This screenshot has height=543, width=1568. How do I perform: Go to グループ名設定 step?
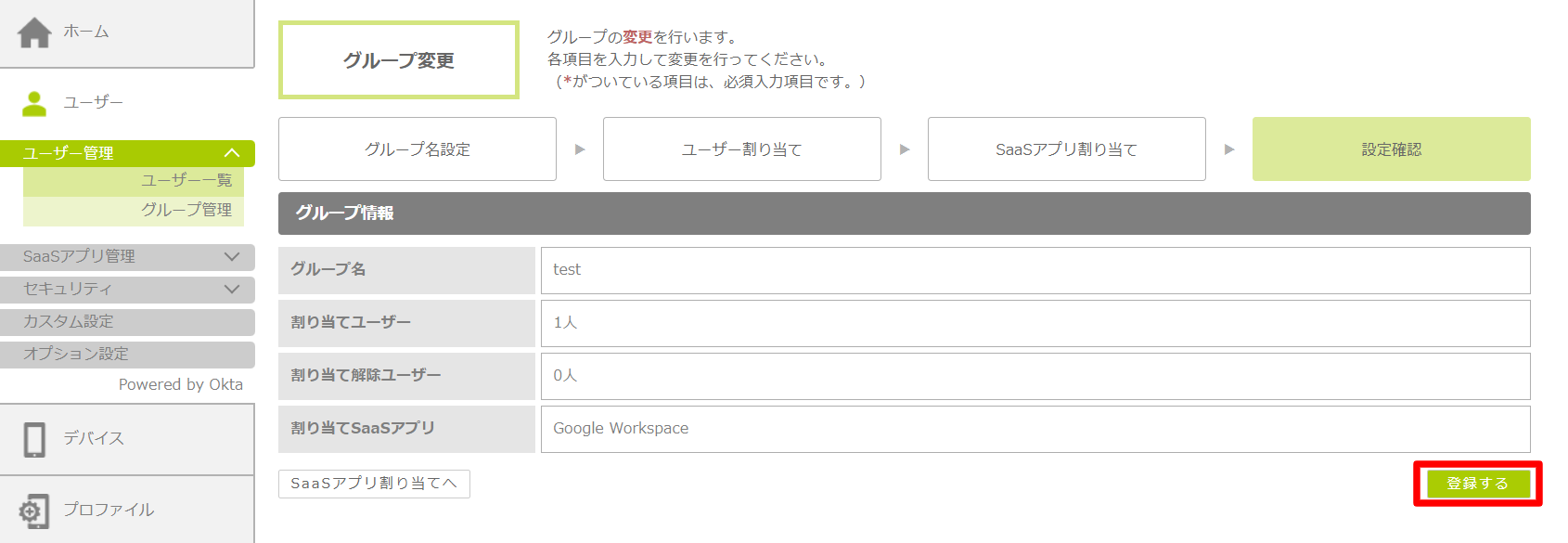[417, 149]
